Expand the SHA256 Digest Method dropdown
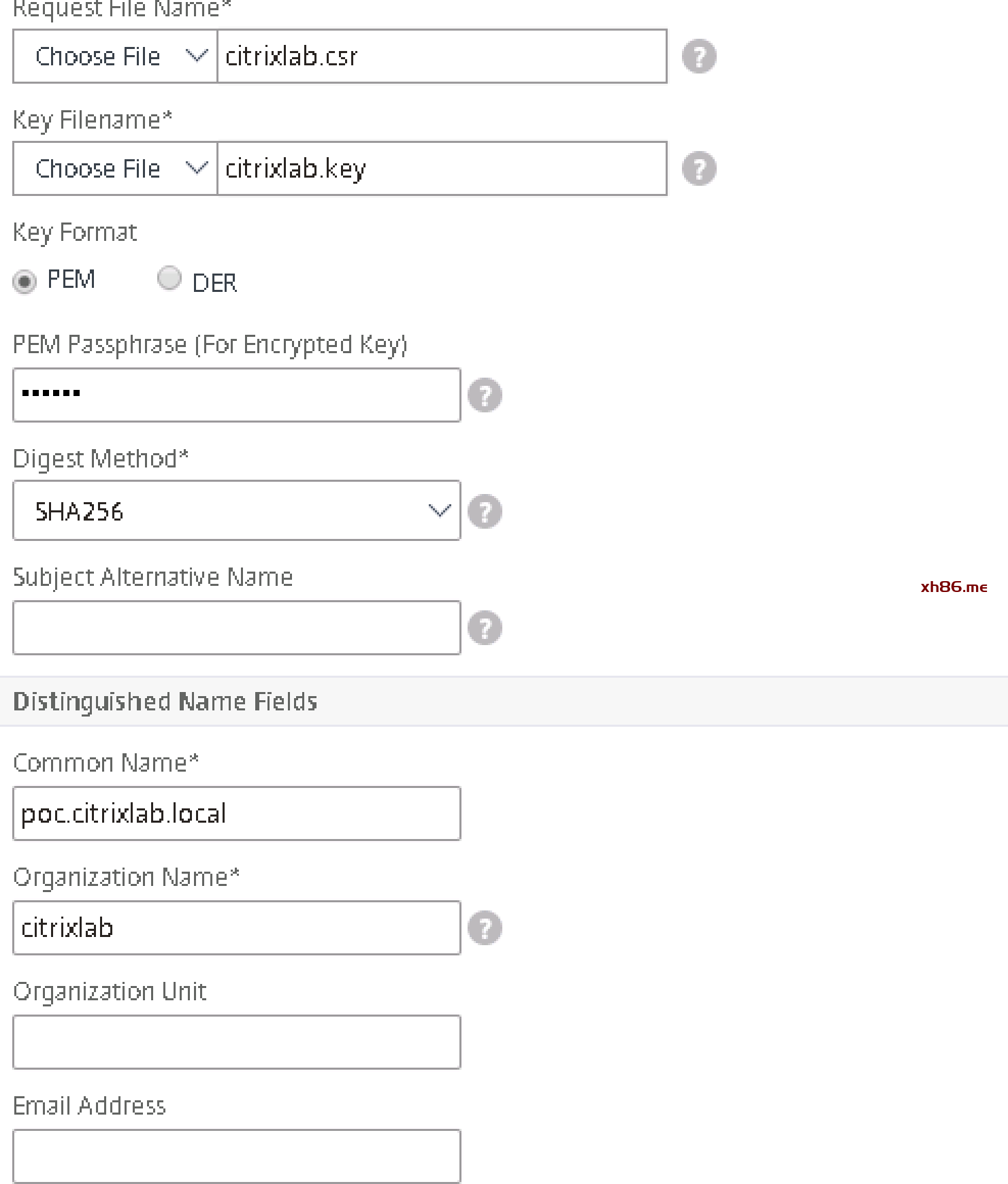The width and height of the screenshot is (1008, 1184). point(236,511)
